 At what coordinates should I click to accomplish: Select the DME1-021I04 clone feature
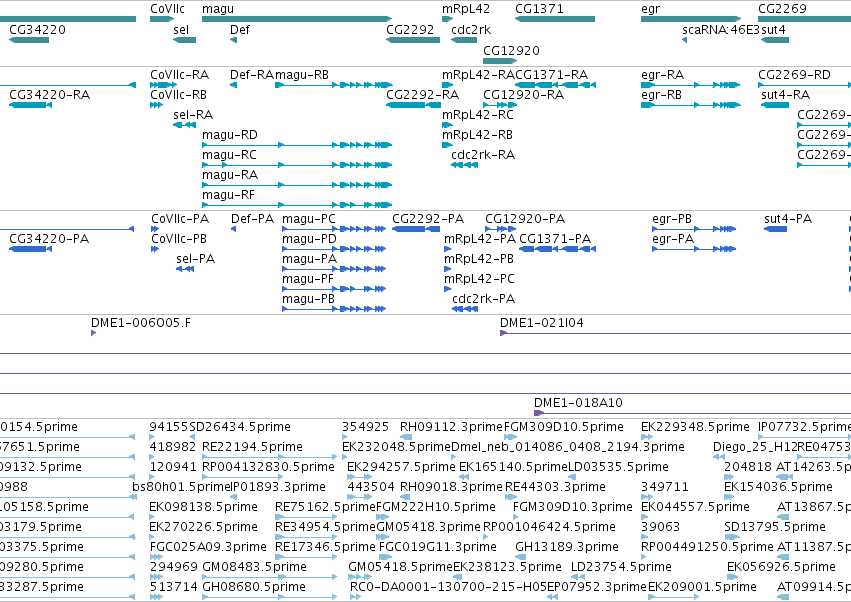point(675,333)
